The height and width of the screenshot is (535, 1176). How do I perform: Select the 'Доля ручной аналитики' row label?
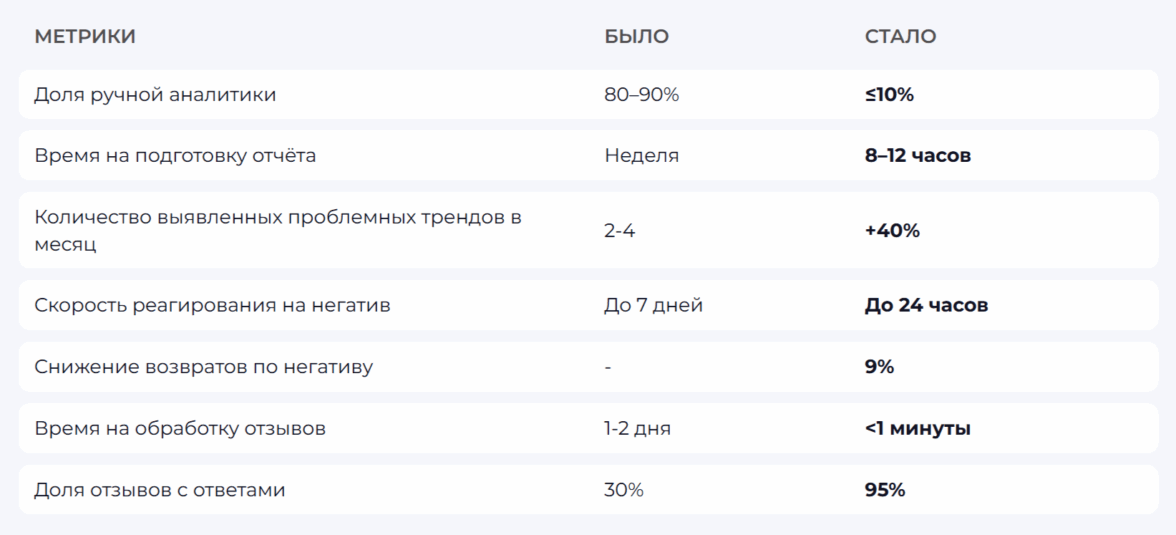click(x=155, y=95)
